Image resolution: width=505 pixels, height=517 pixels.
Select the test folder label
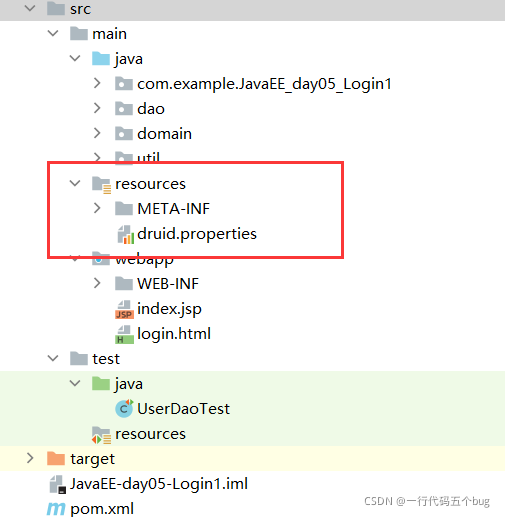pos(106,359)
